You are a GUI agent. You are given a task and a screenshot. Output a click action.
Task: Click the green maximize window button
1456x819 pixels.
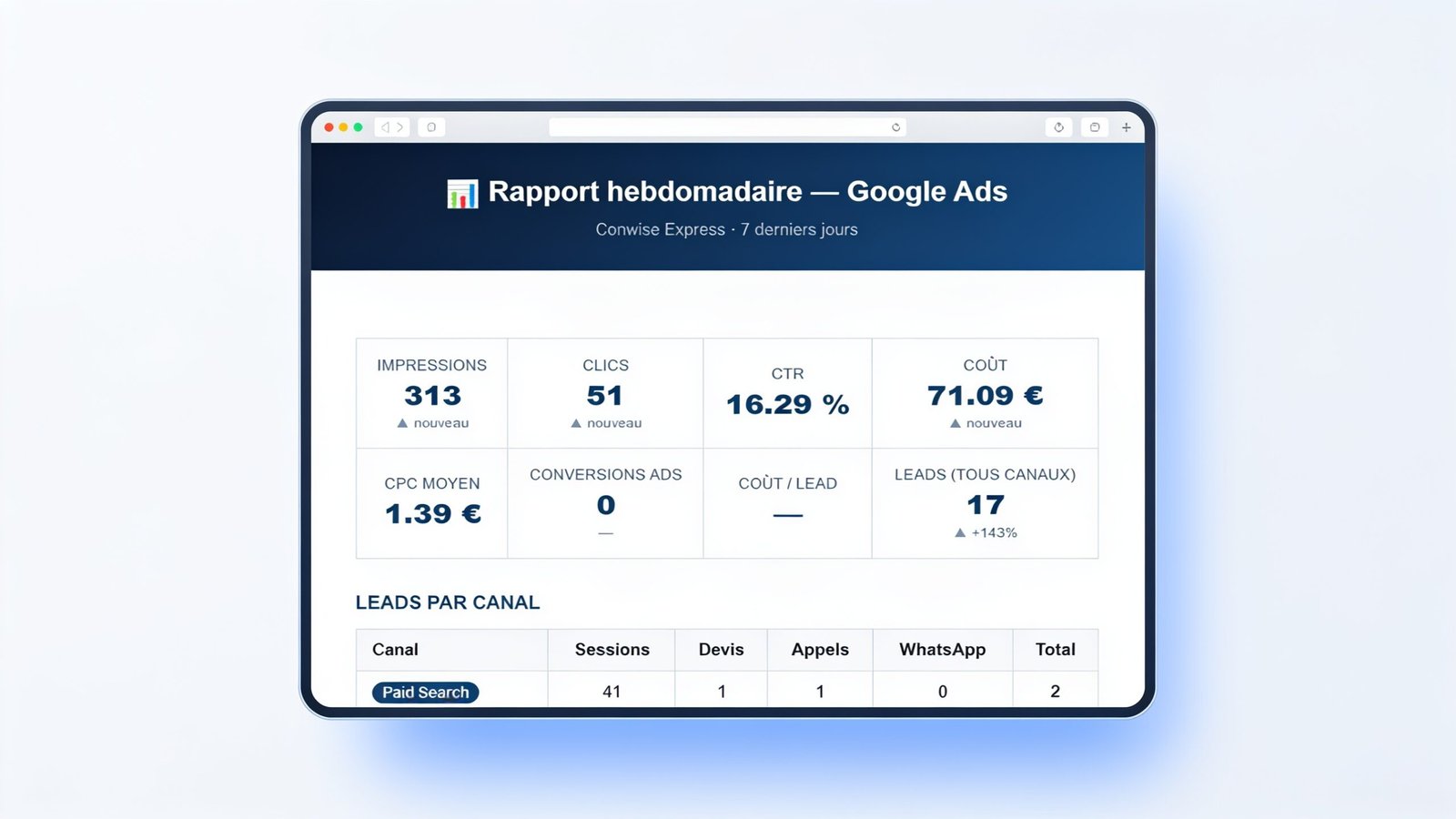(x=358, y=127)
